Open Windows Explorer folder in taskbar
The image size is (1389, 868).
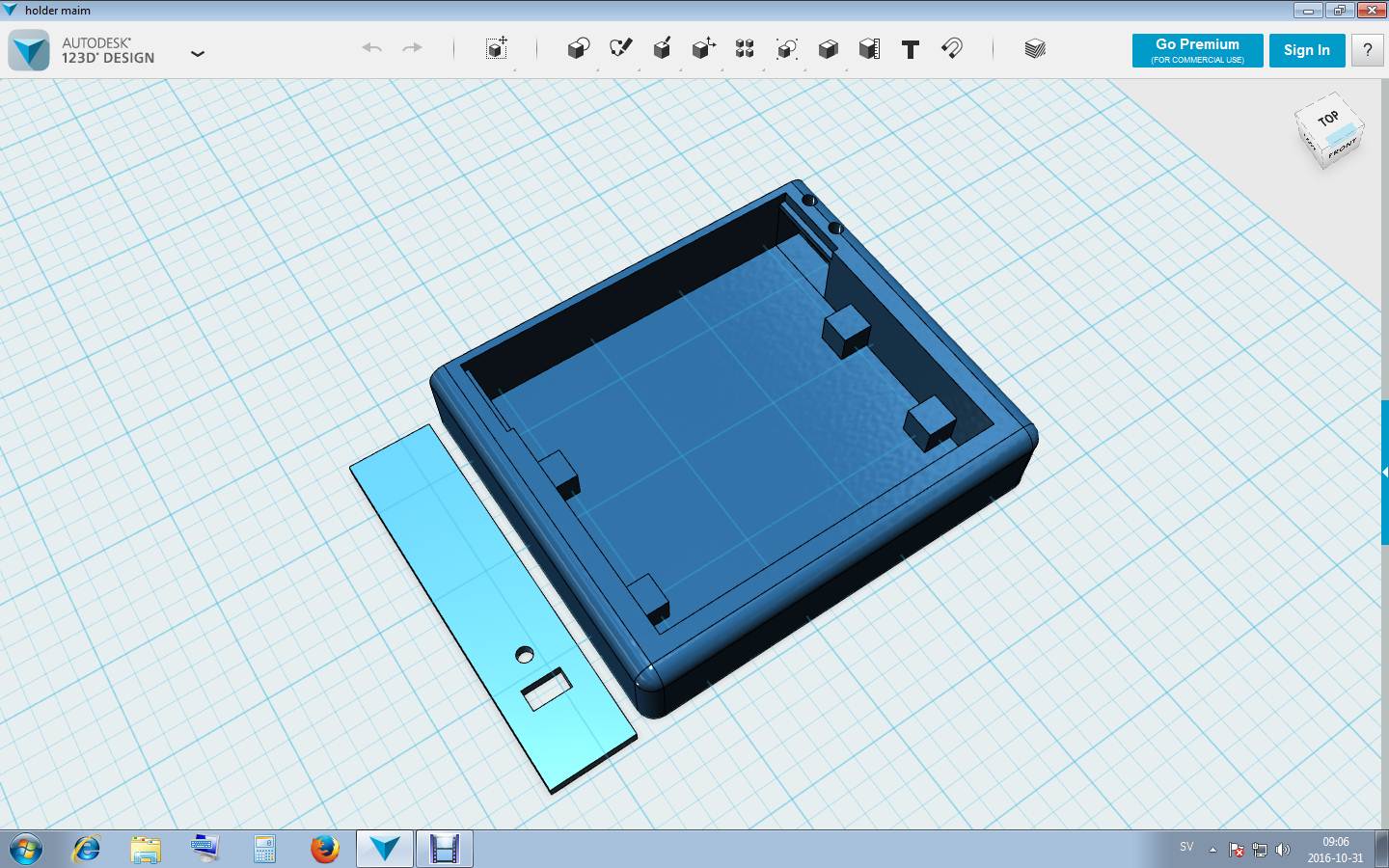(146, 849)
